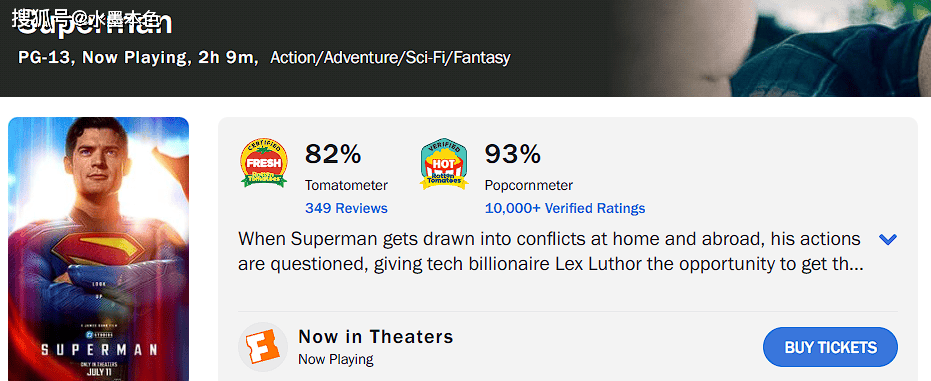Open the 10,000+ Verified Ratings link

565,208
